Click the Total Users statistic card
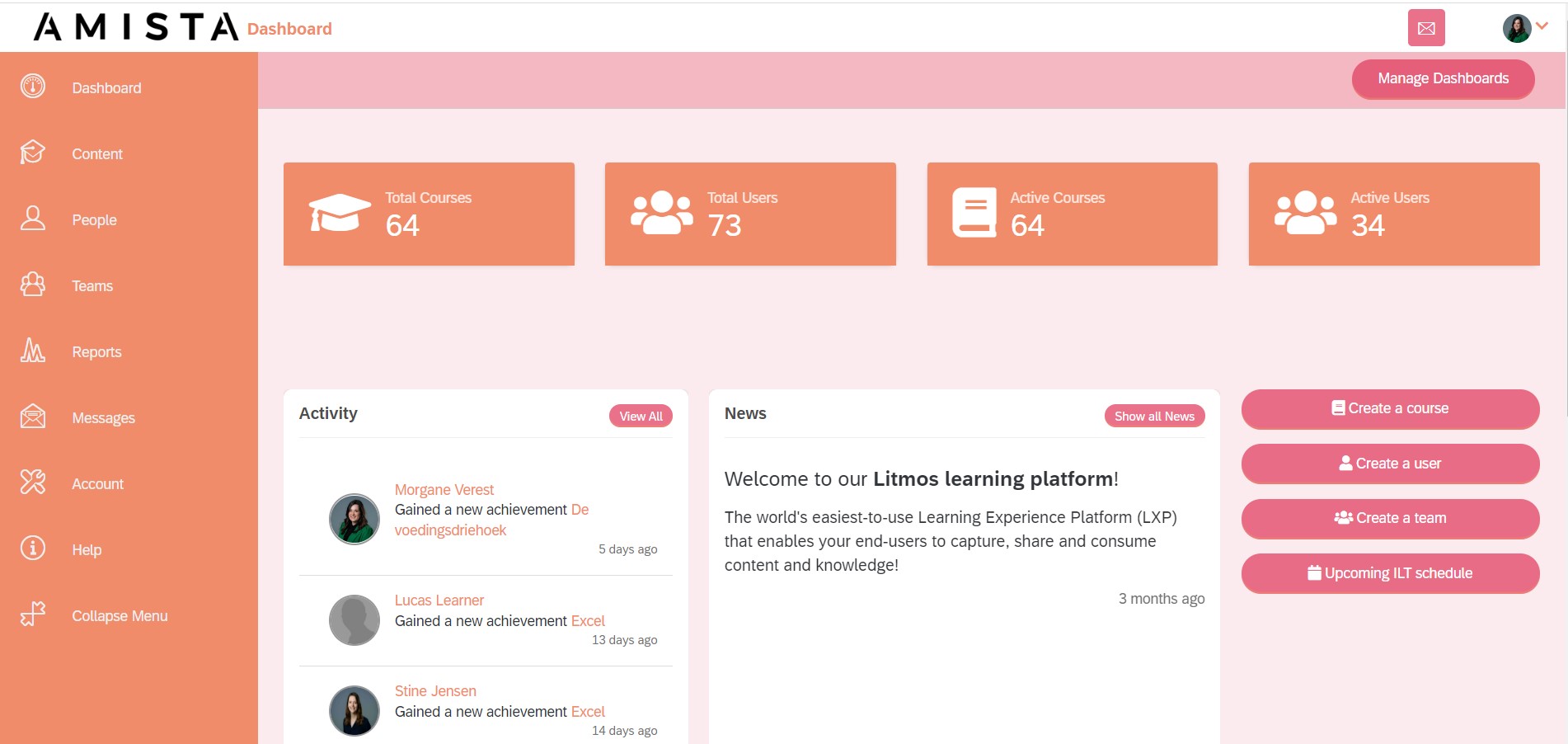Image resolution: width=1568 pixels, height=744 pixels. point(750,213)
